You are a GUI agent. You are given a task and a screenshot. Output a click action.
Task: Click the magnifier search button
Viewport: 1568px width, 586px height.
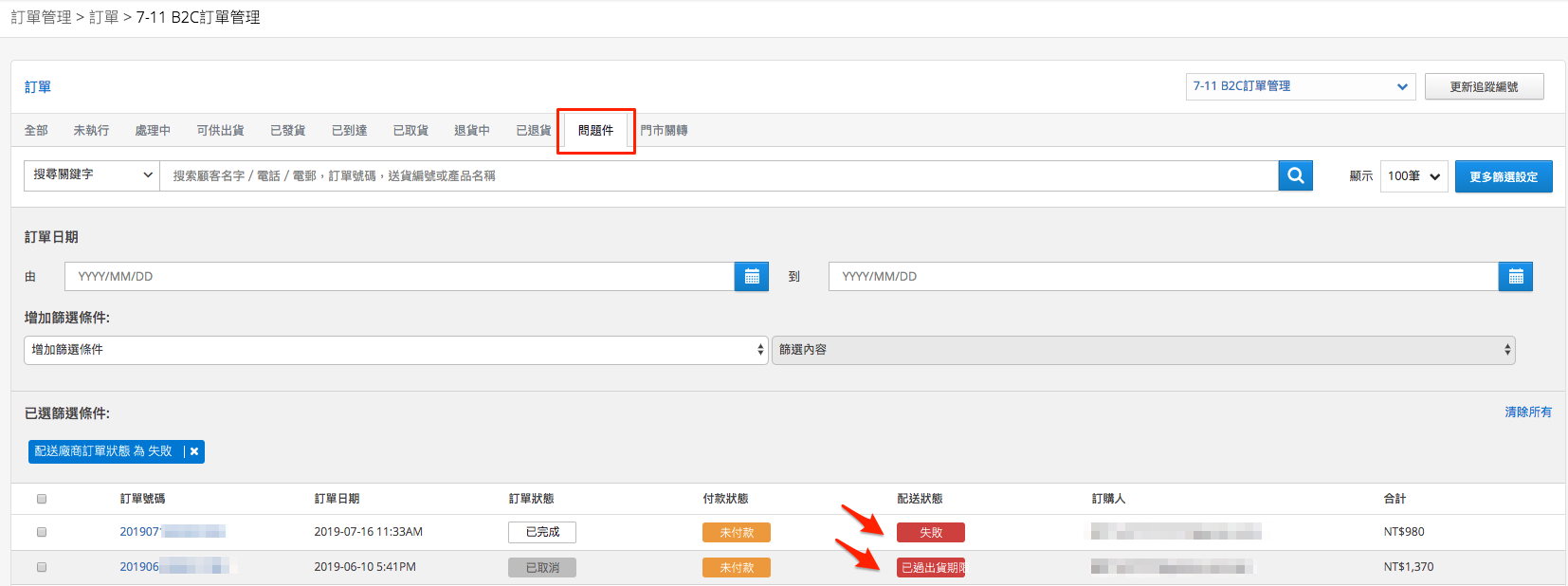1295,175
